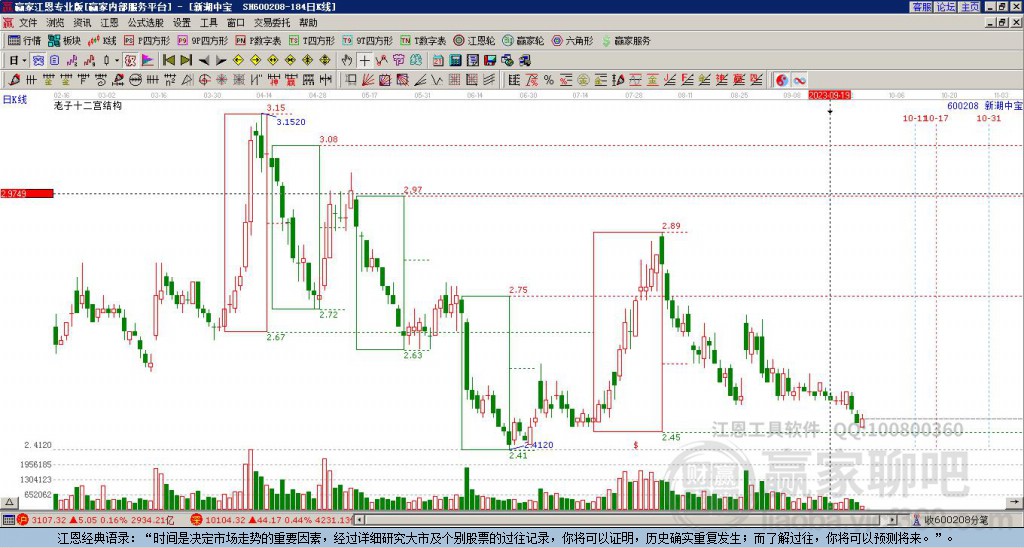
Task: Click the 老子十二宫结构 label
Action: point(88,105)
